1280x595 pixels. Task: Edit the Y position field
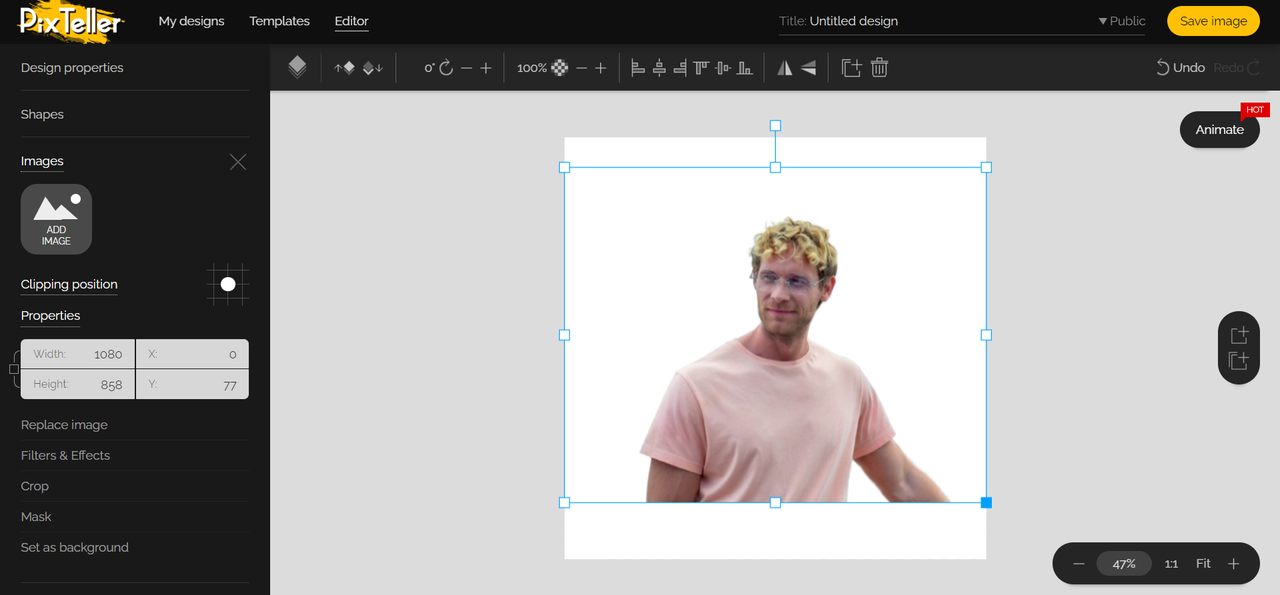[x=192, y=384]
